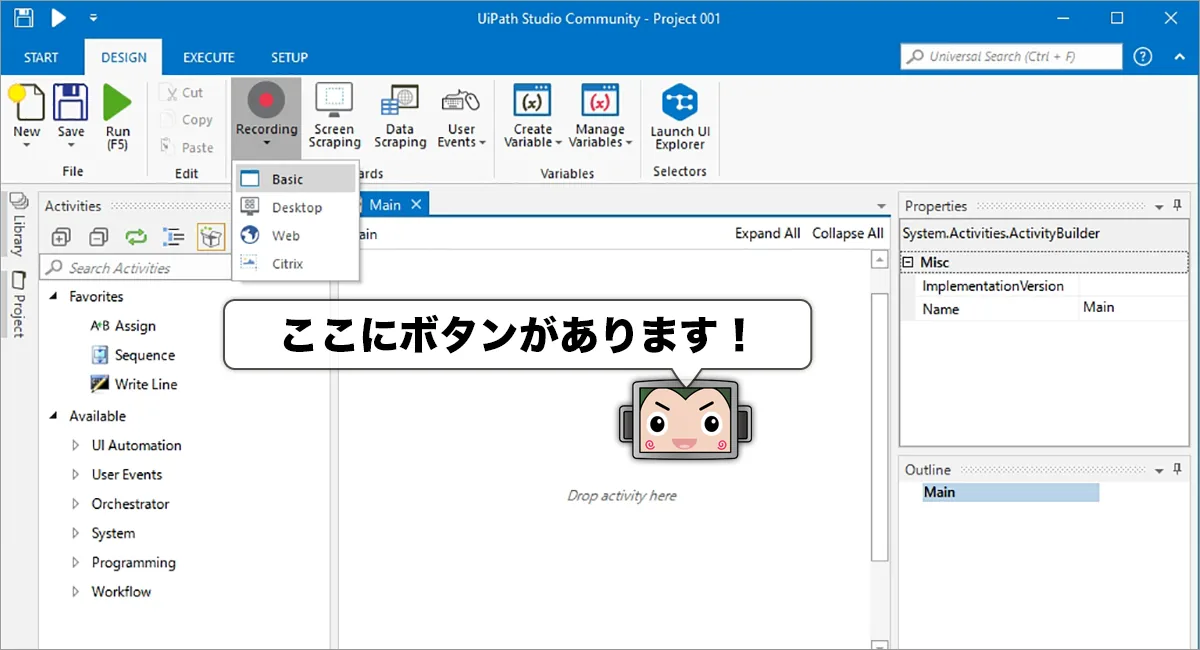
Task: Click the ImplementationVersion value field
Action: tap(1133, 286)
